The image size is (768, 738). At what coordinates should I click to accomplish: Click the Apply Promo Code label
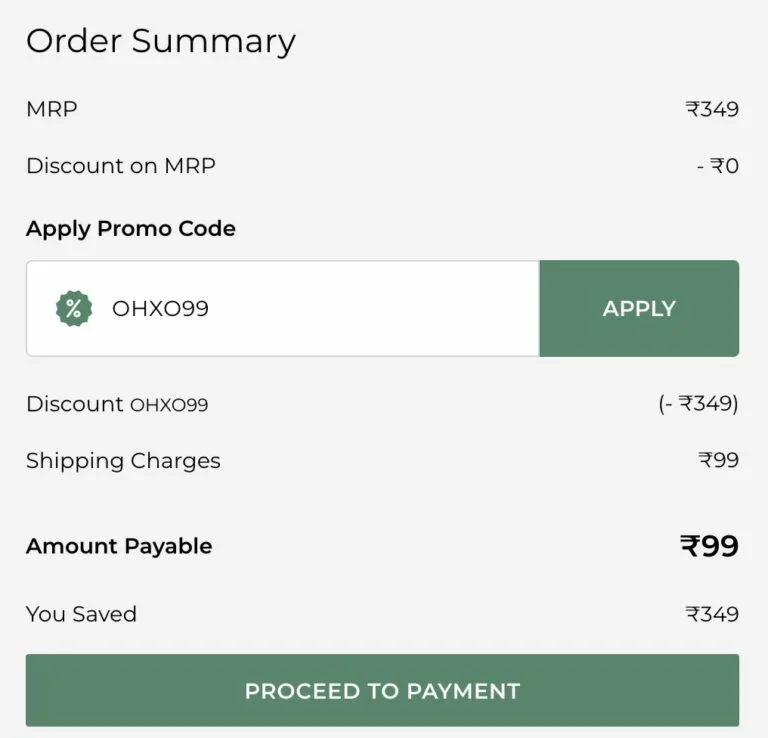(x=131, y=229)
